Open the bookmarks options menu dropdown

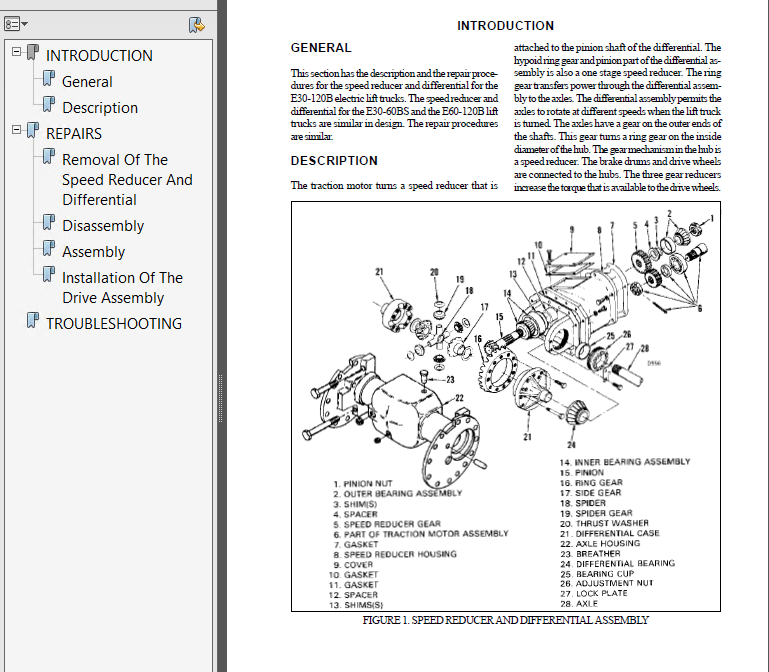coord(16,24)
